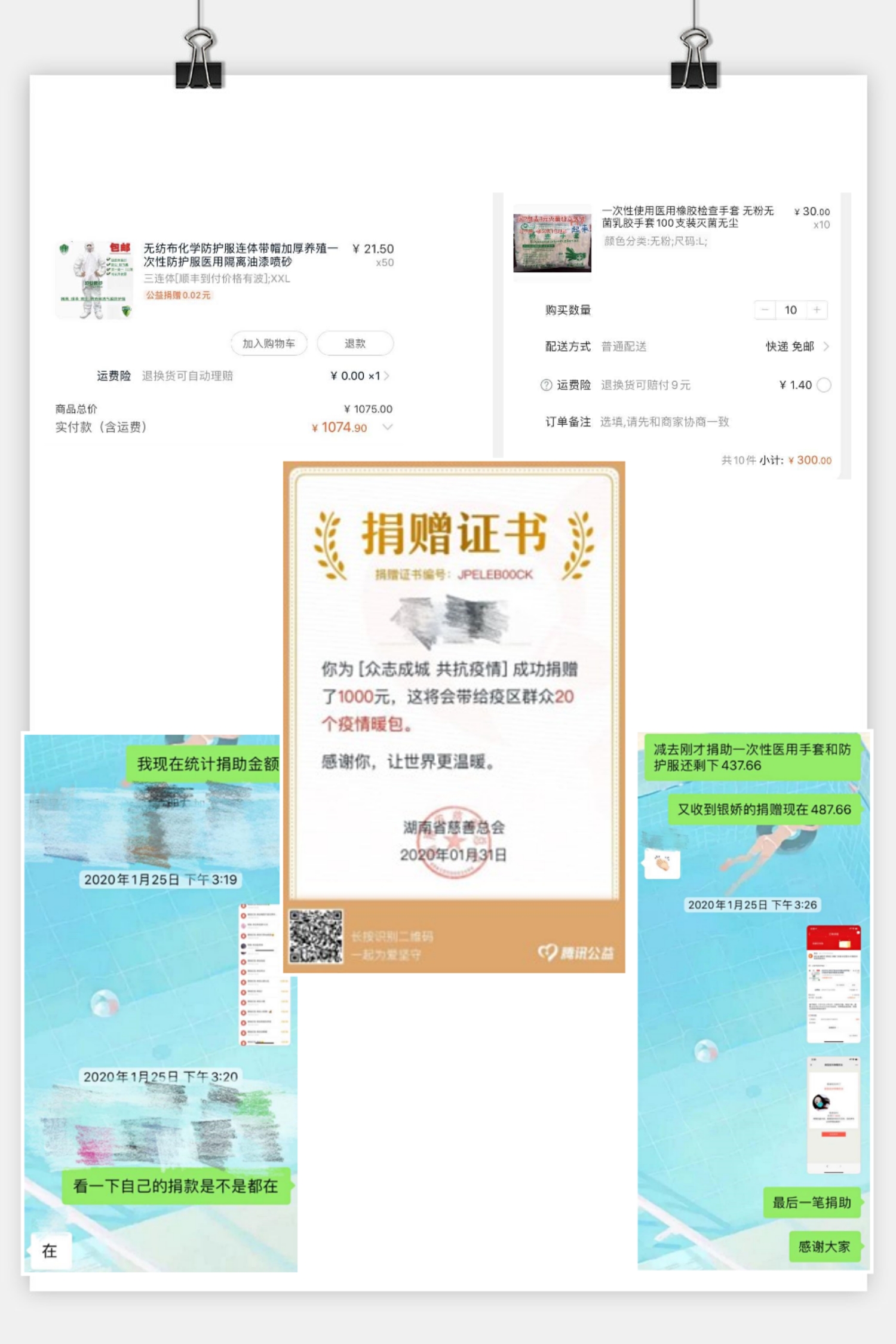The width and height of the screenshot is (896, 1344).
Task: Open the protective suit product thumbnail
Action: click(94, 280)
